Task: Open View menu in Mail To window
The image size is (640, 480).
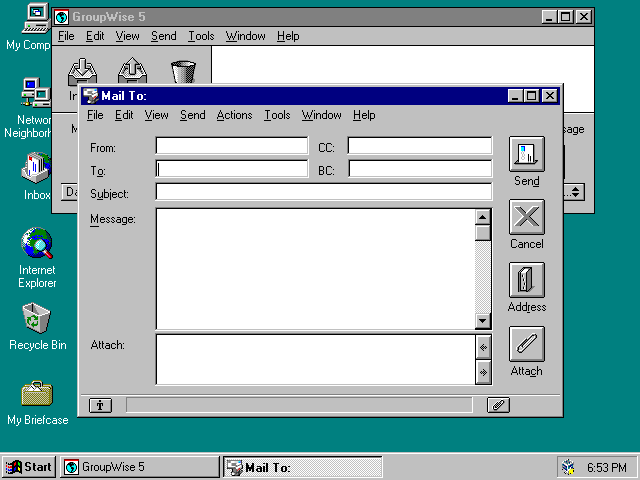Action: [156, 115]
